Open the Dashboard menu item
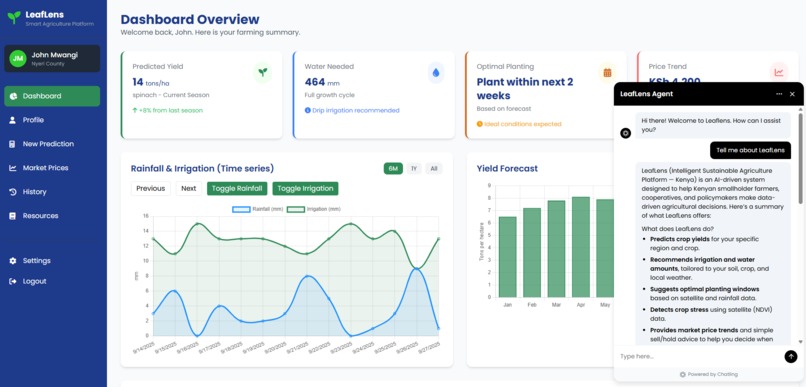 pos(52,96)
